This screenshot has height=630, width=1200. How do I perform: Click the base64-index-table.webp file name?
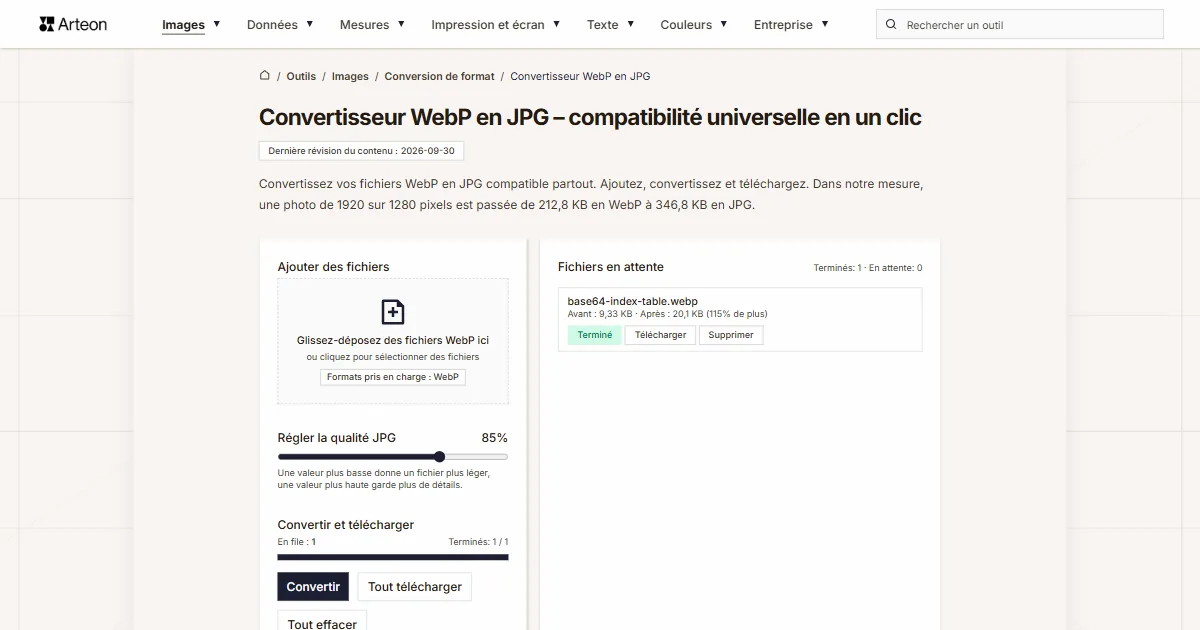point(632,301)
